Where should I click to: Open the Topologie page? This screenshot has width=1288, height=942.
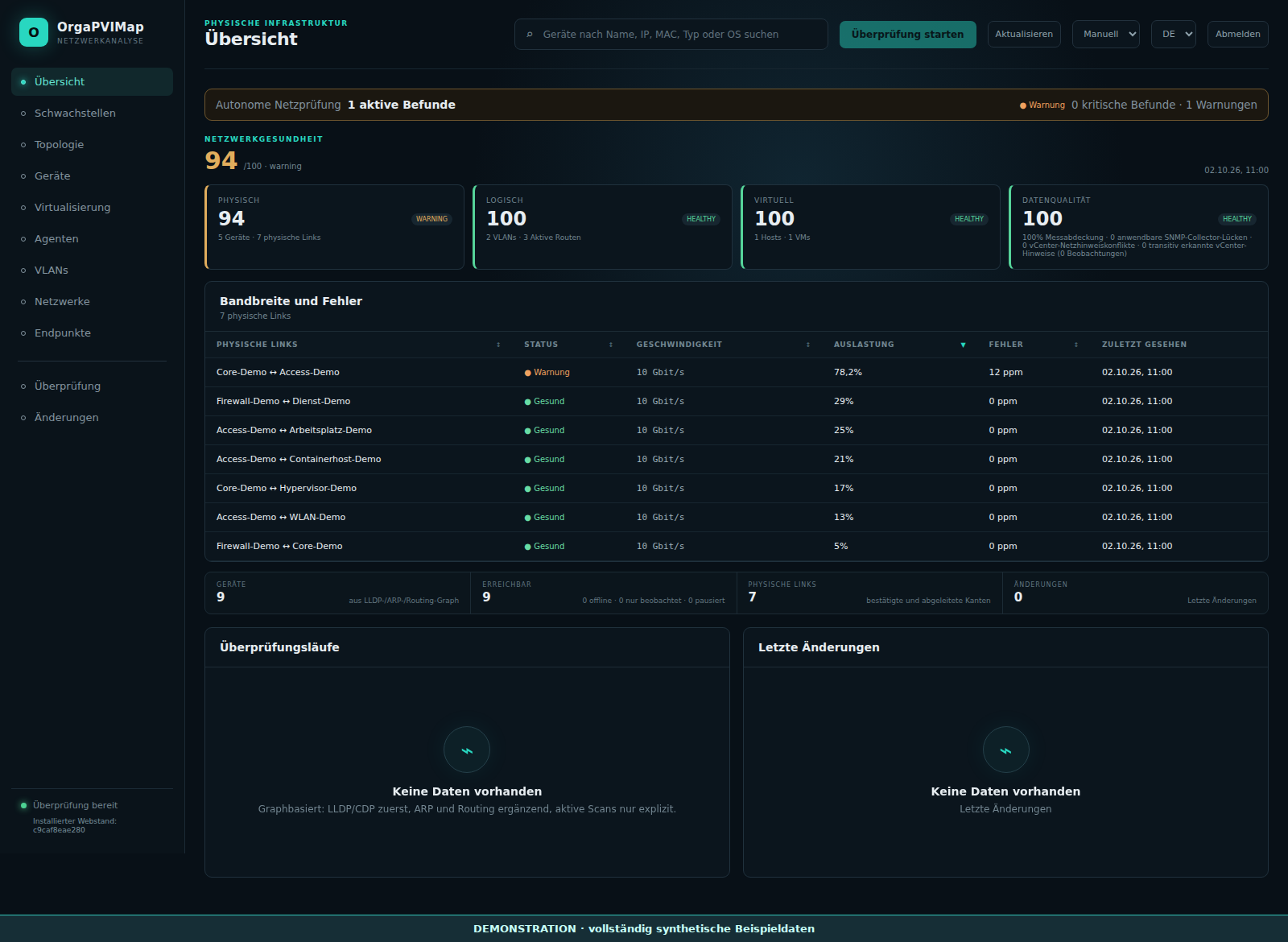click(x=92, y=145)
